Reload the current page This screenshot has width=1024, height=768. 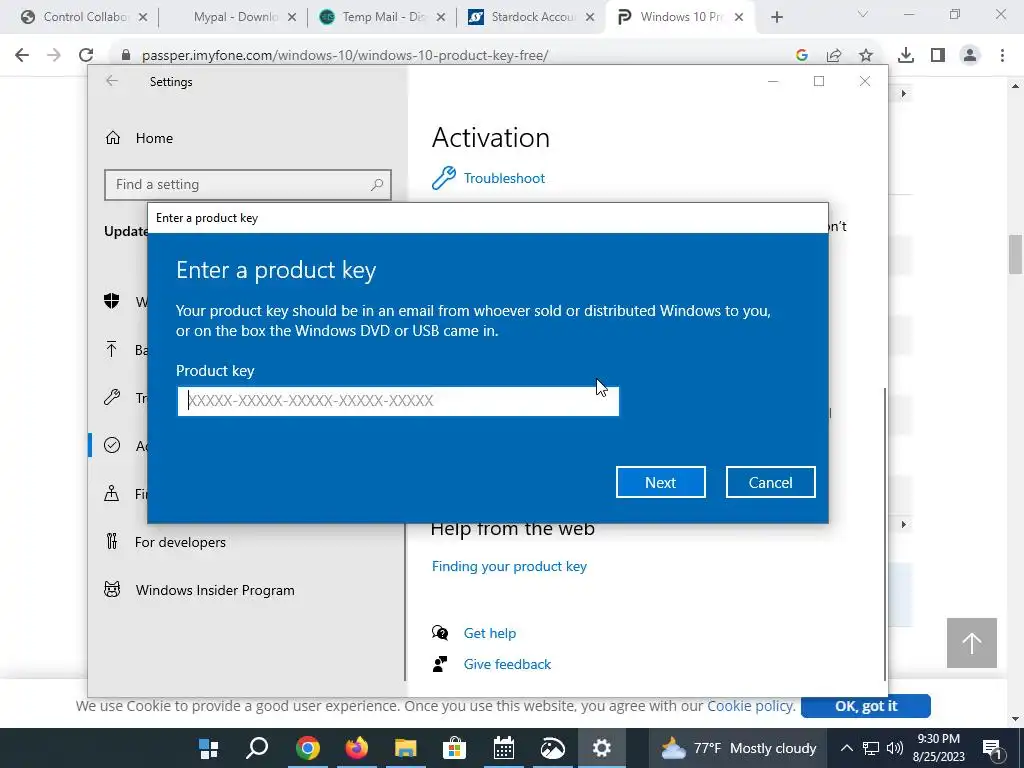[x=86, y=56]
